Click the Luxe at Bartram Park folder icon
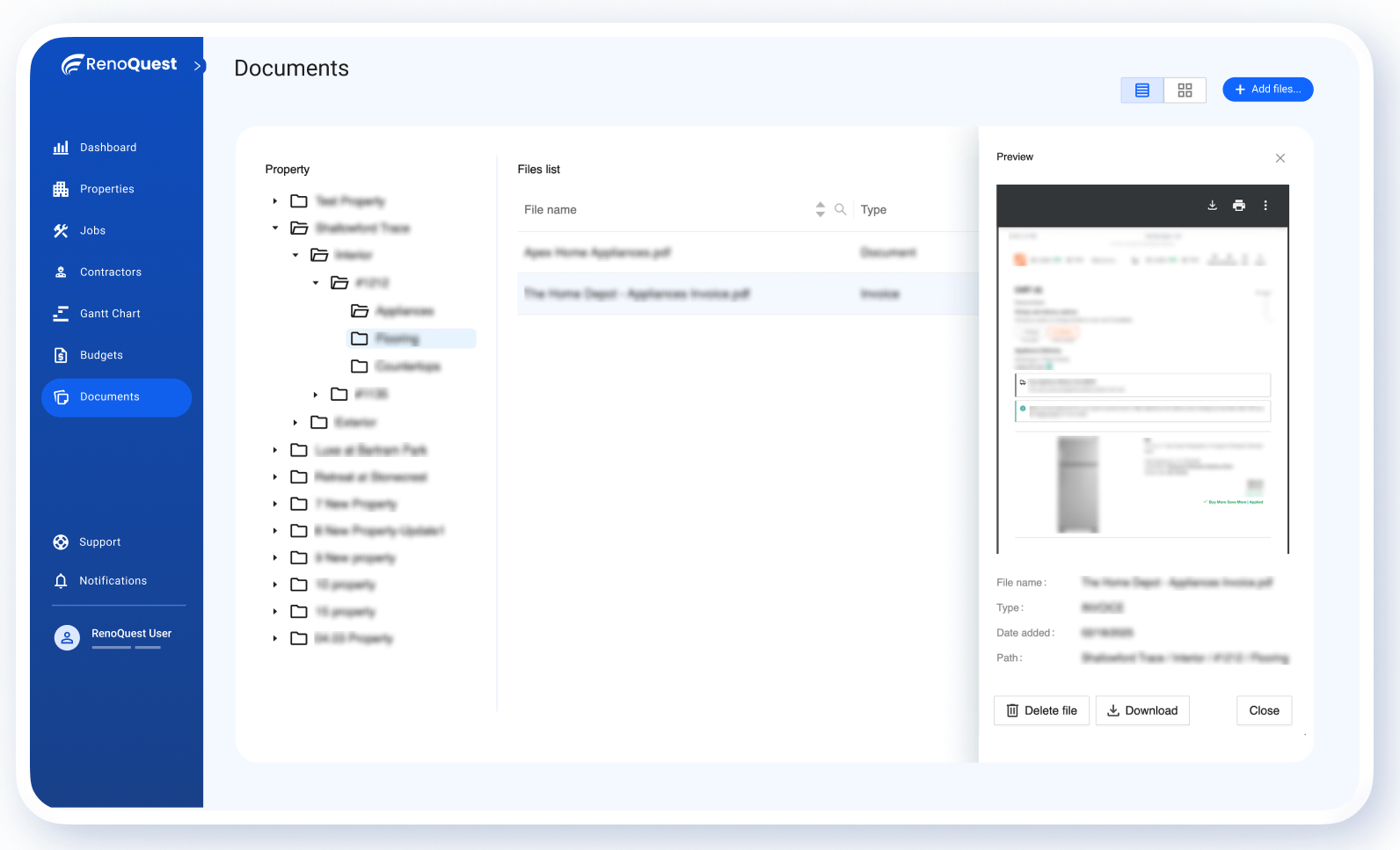 299,450
